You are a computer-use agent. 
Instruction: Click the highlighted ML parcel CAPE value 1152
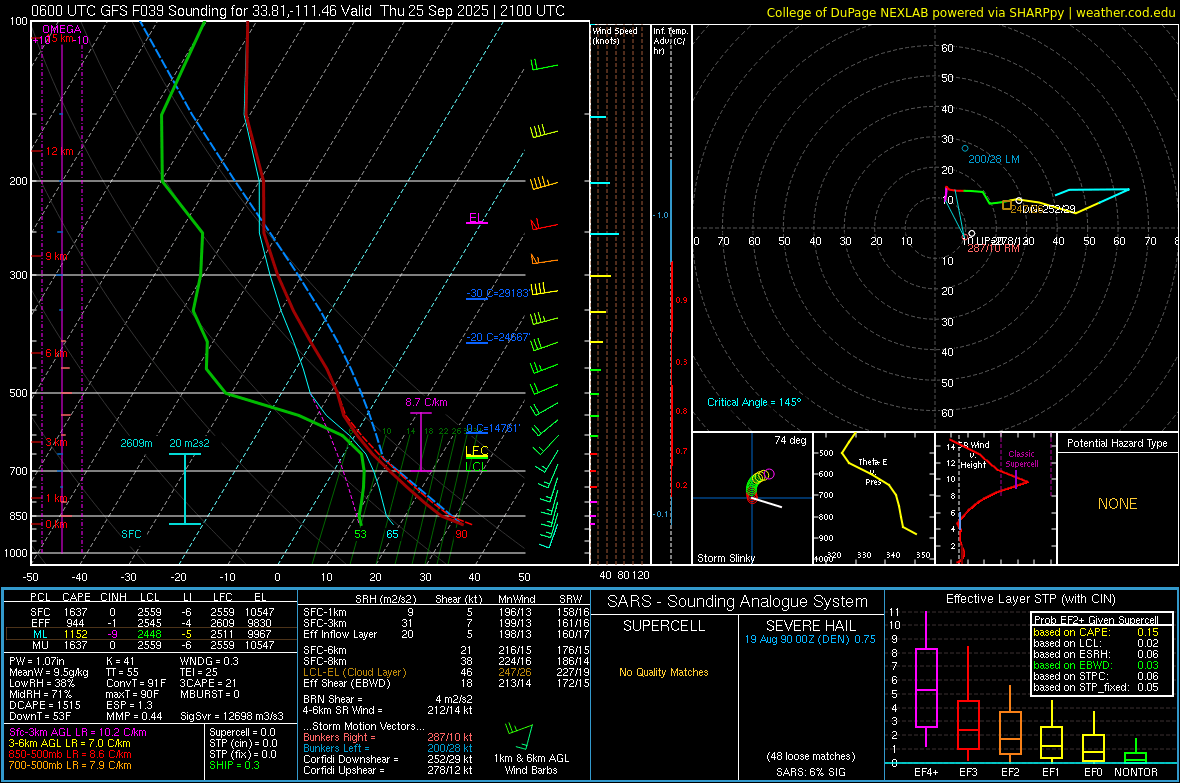coord(75,634)
